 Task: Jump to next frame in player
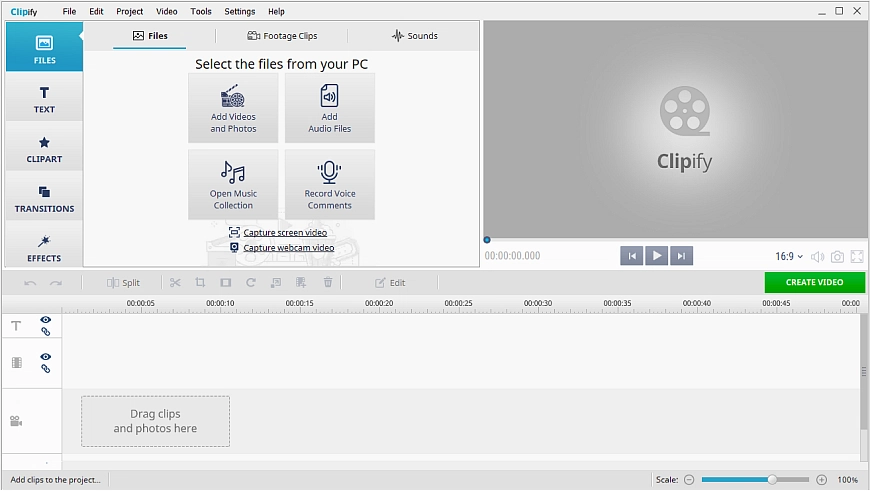pyautogui.click(x=681, y=256)
